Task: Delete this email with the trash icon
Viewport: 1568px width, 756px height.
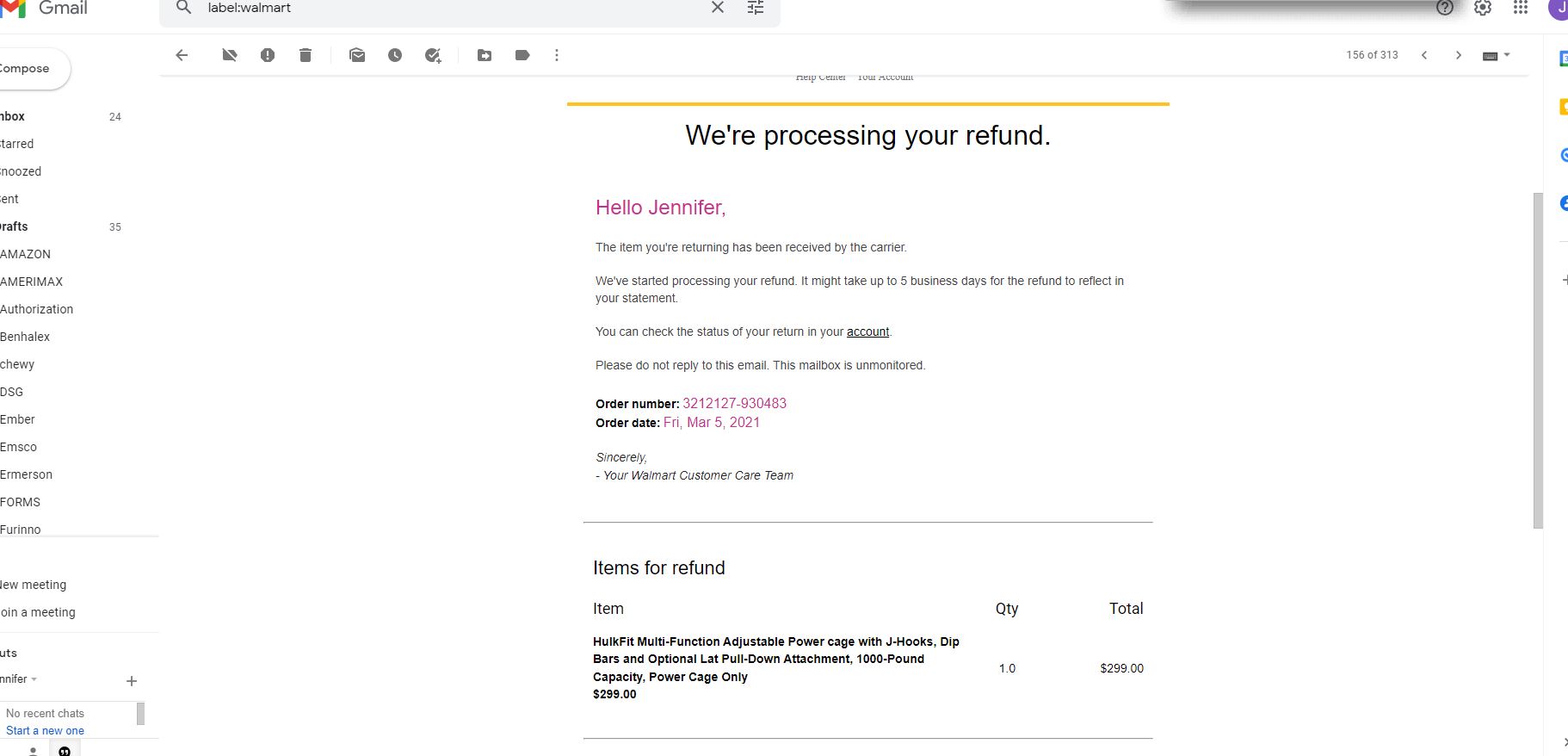Action: 306,55
